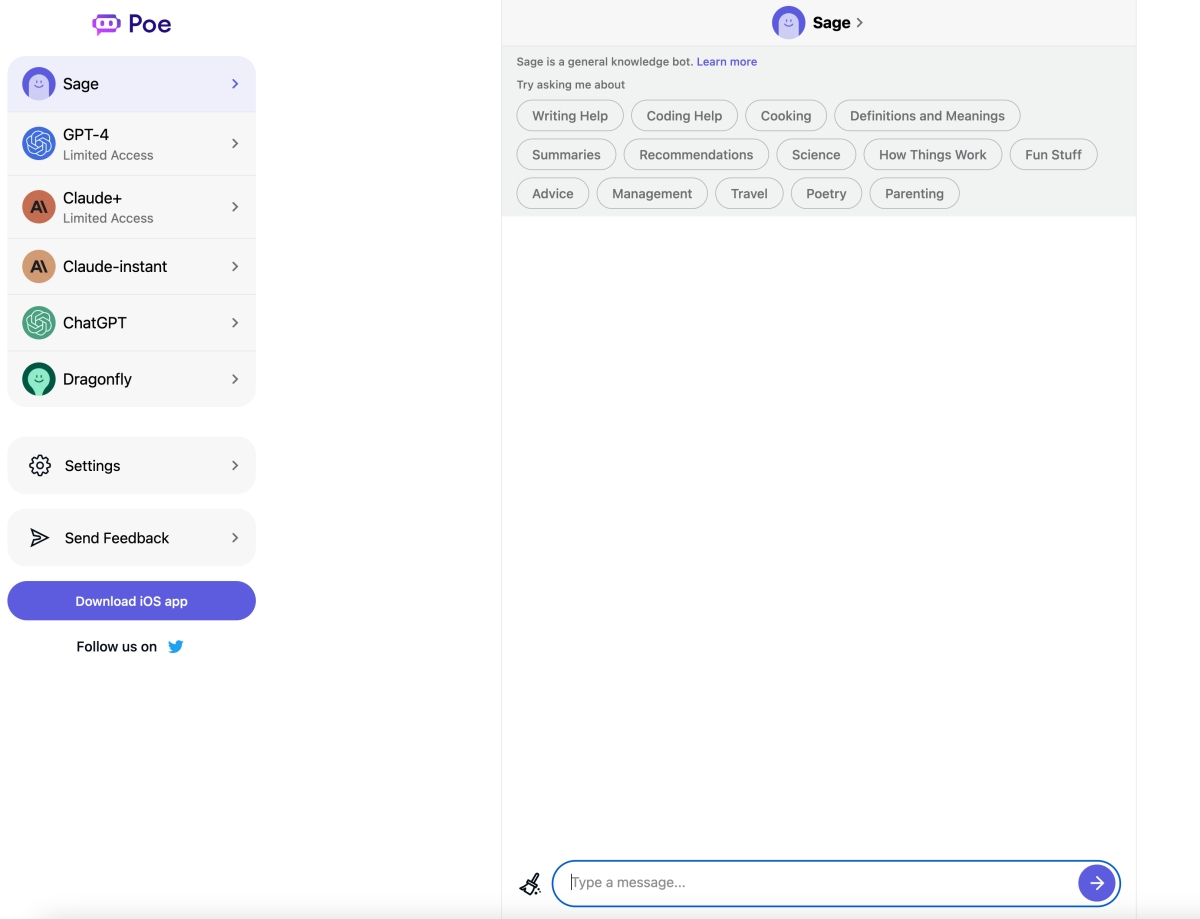Choose the Poetry topic chip
The height and width of the screenshot is (919, 1200).
tap(826, 194)
